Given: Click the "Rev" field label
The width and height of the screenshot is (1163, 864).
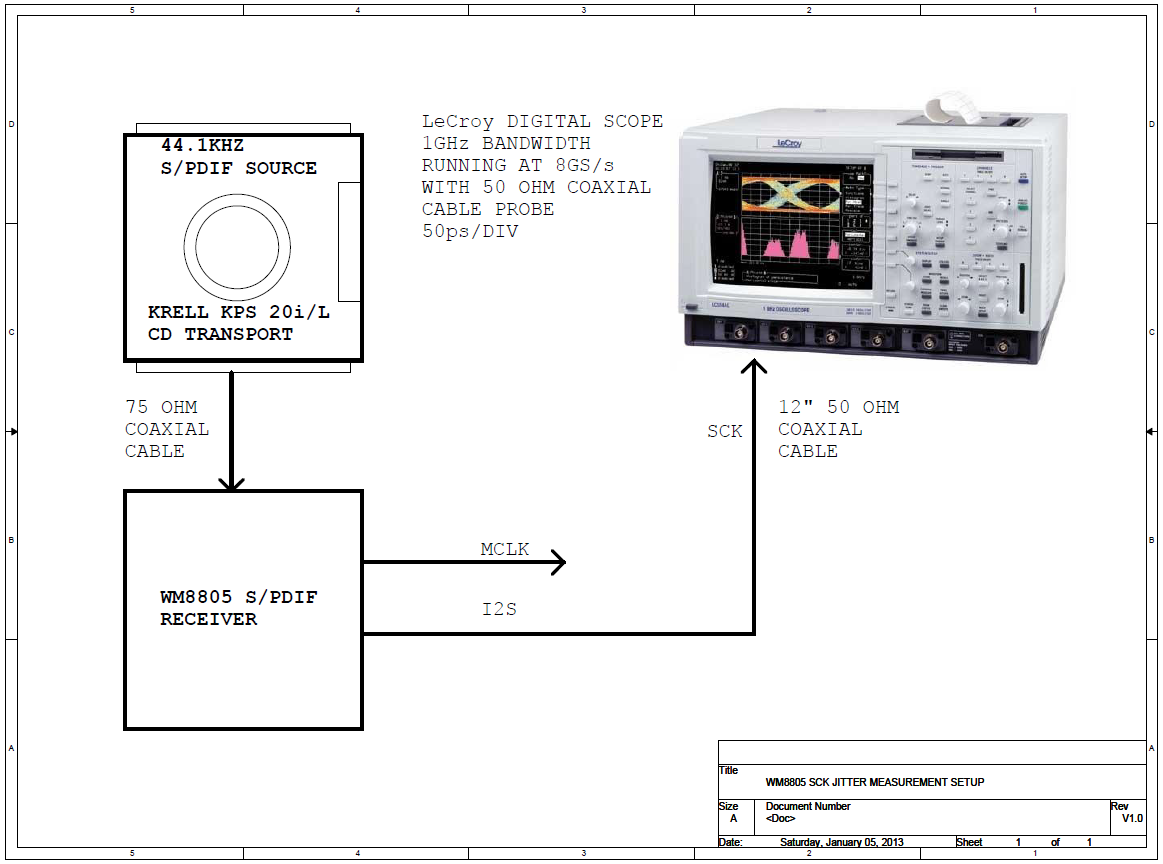Looking at the screenshot, I should tap(1119, 806).
